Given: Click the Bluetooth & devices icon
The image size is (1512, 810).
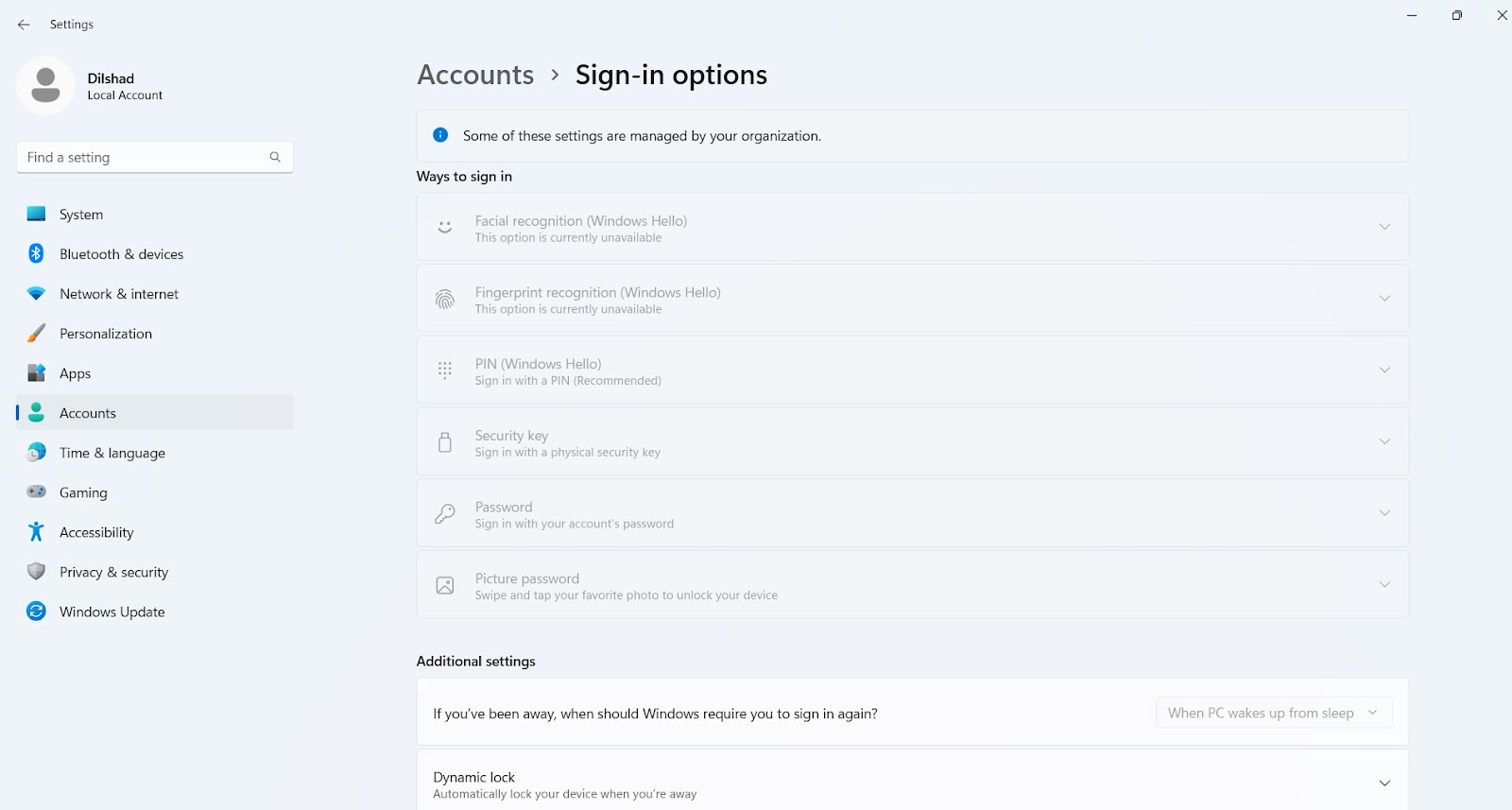Looking at the screenshot, I should [36, 253].
